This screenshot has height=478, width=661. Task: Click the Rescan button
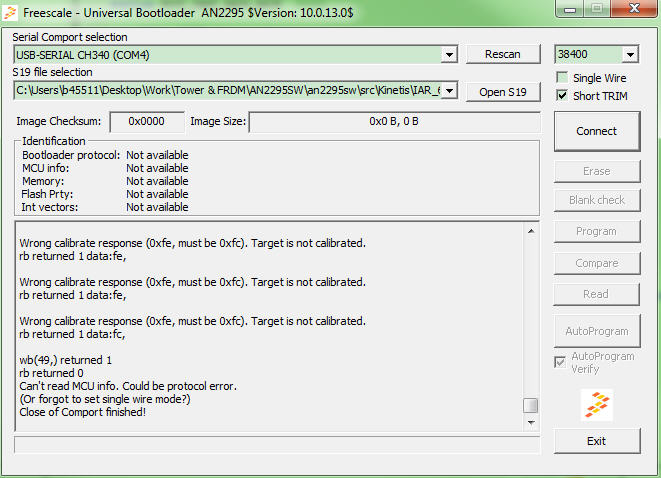pyautogui.click(x=503, y=54)
